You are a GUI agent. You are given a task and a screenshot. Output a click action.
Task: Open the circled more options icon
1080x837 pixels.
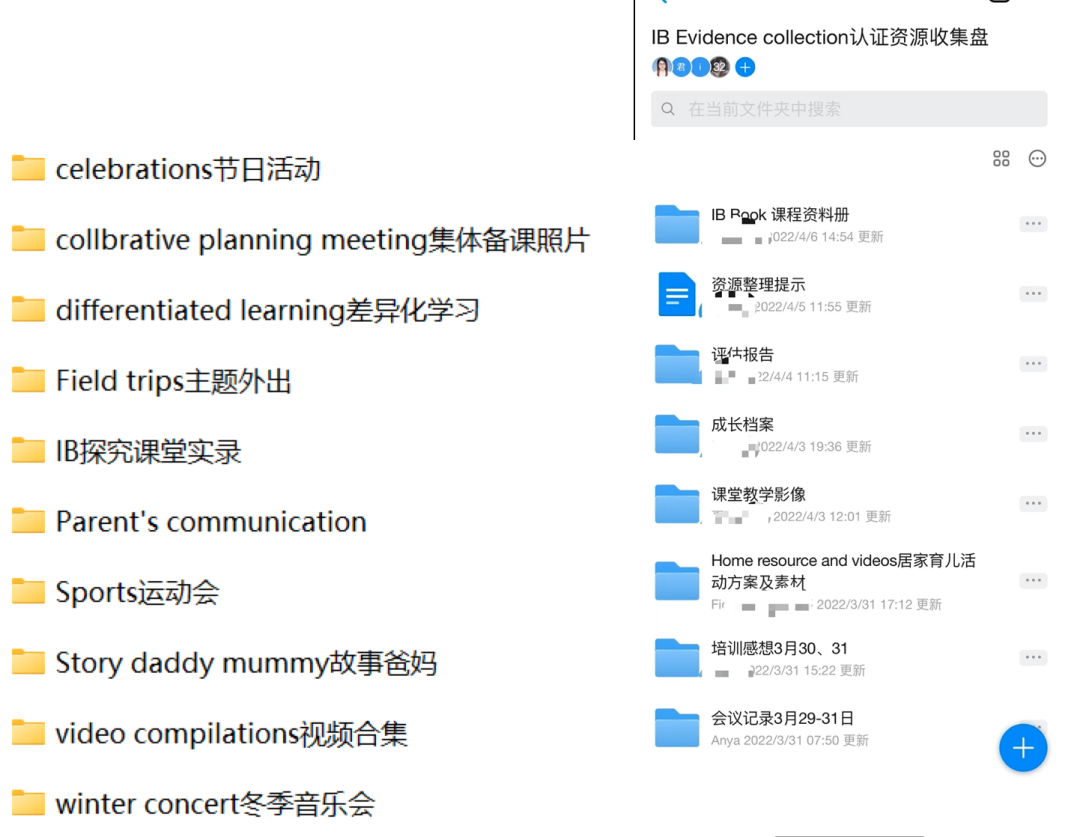(1037, 159)
